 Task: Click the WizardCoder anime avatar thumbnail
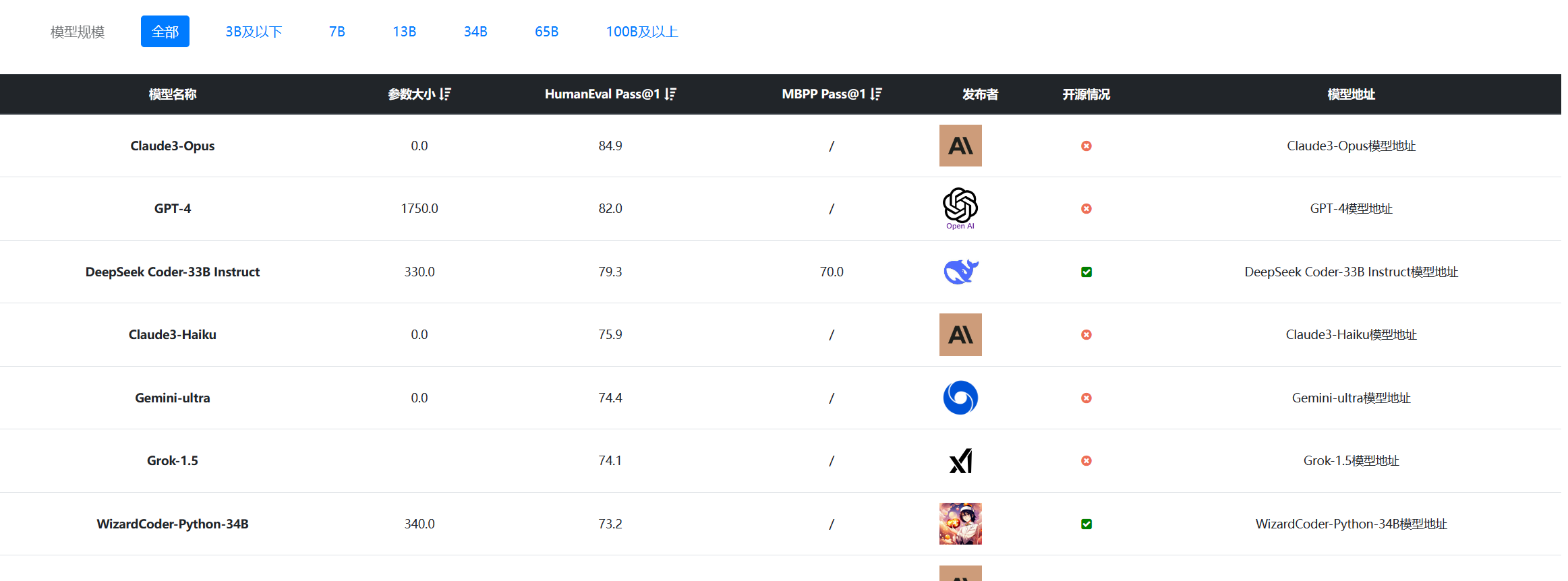[960, 524]
